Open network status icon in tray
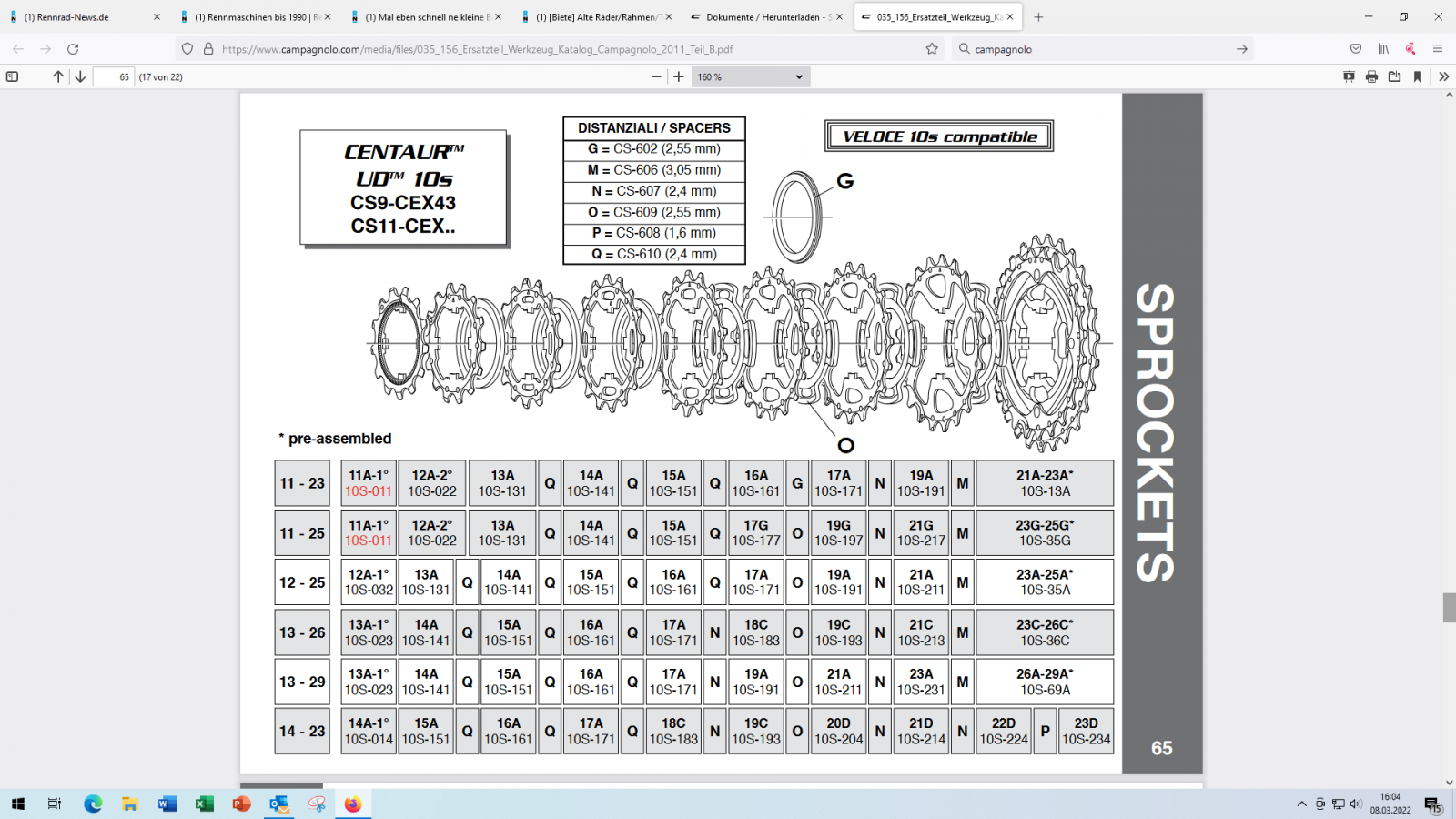Image resolution: width=1456 pixels, height=819 pixels. pos(1338,804)
